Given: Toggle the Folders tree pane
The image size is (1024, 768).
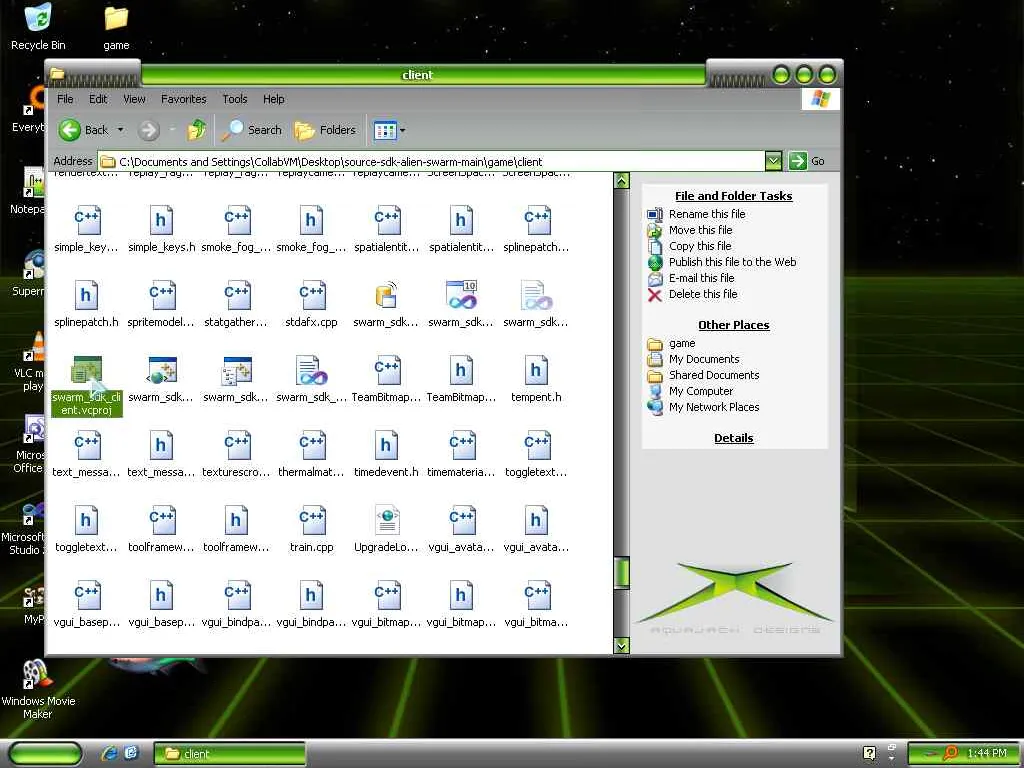Looking at the screenshot, I should coord(326,130).
